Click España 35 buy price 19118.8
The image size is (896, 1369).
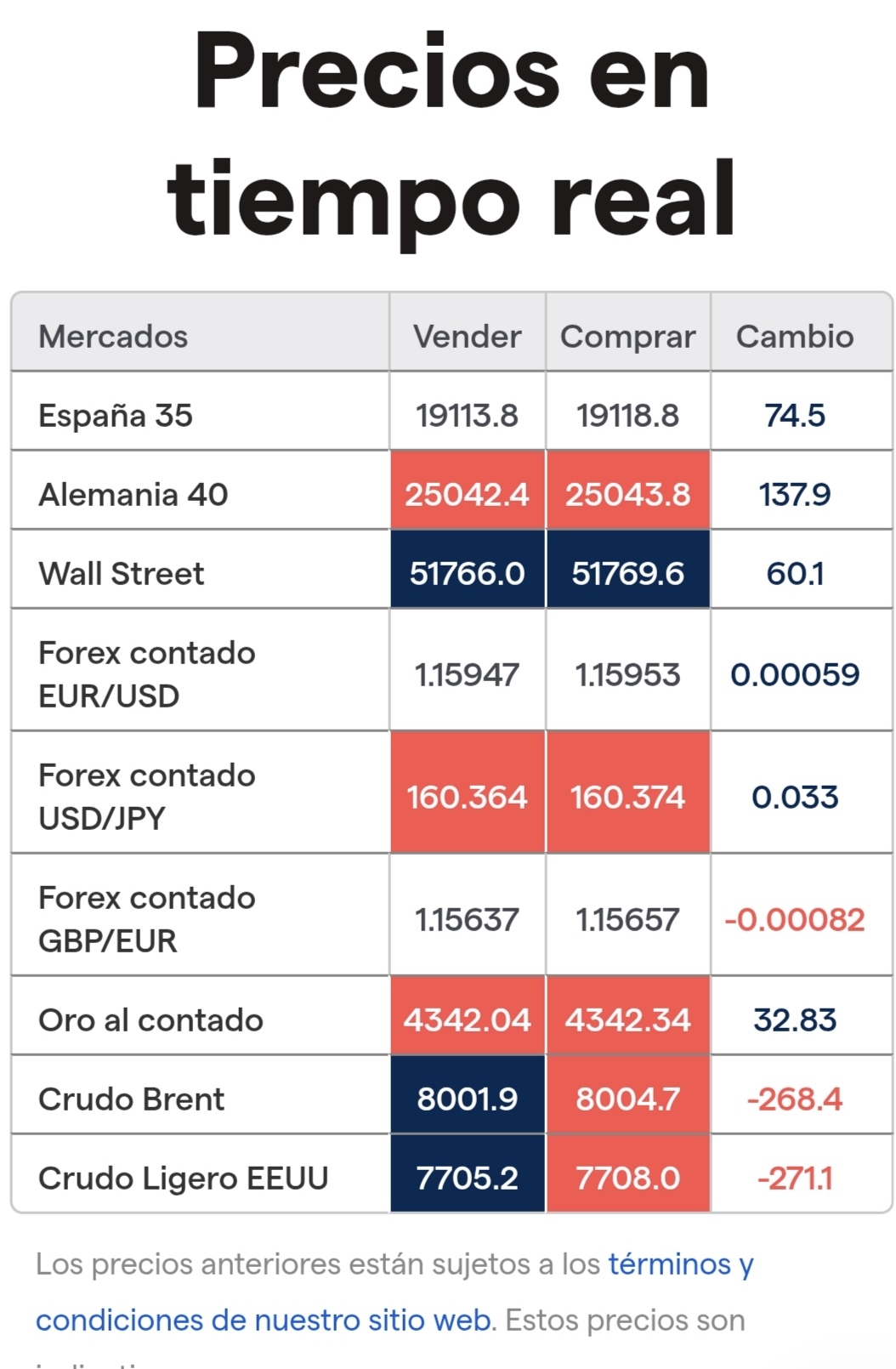(x=627, y=416)
